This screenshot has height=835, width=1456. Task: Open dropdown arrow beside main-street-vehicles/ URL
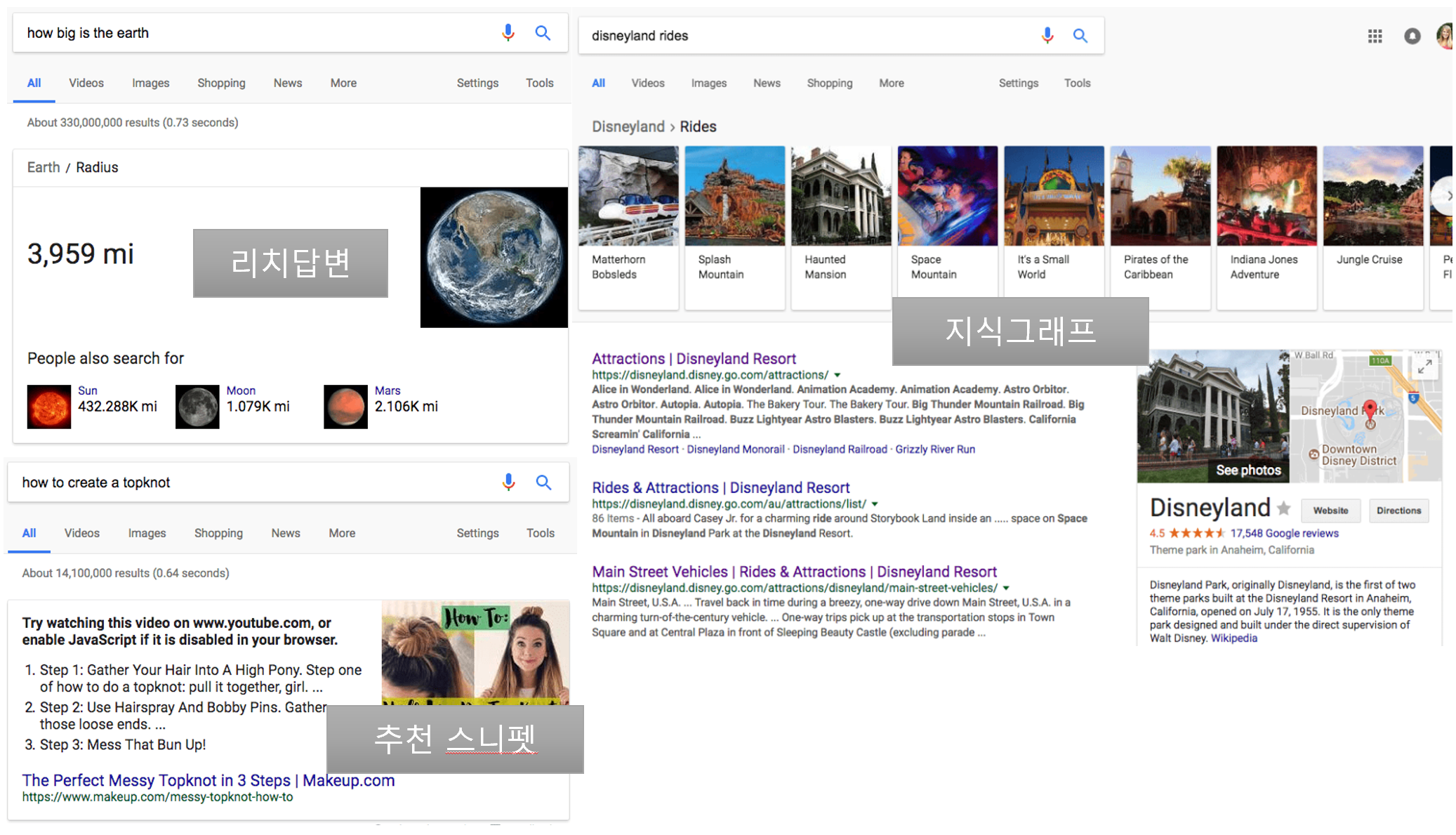pos(1006,588)
